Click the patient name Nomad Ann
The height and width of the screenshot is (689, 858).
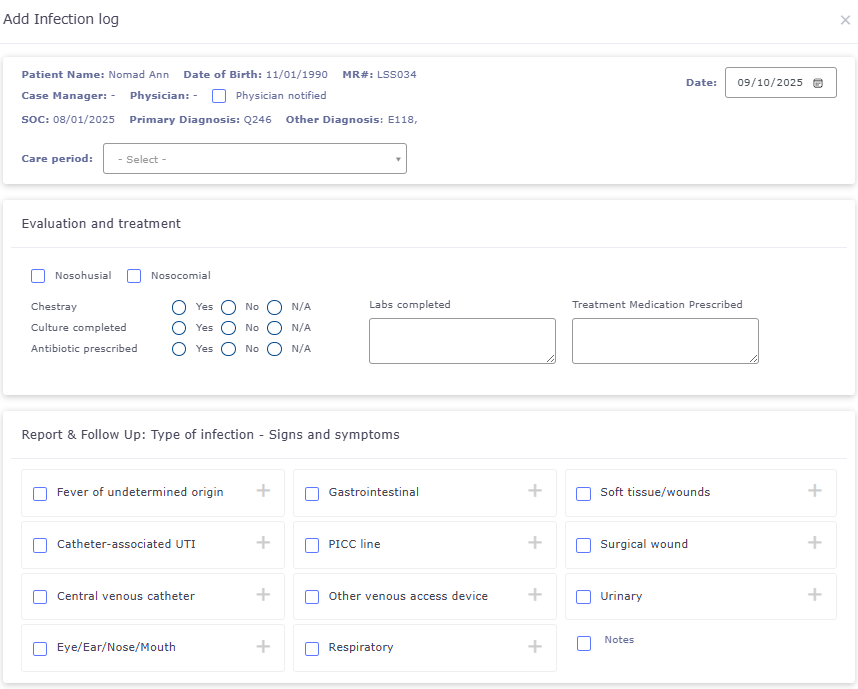pos(138,74)
